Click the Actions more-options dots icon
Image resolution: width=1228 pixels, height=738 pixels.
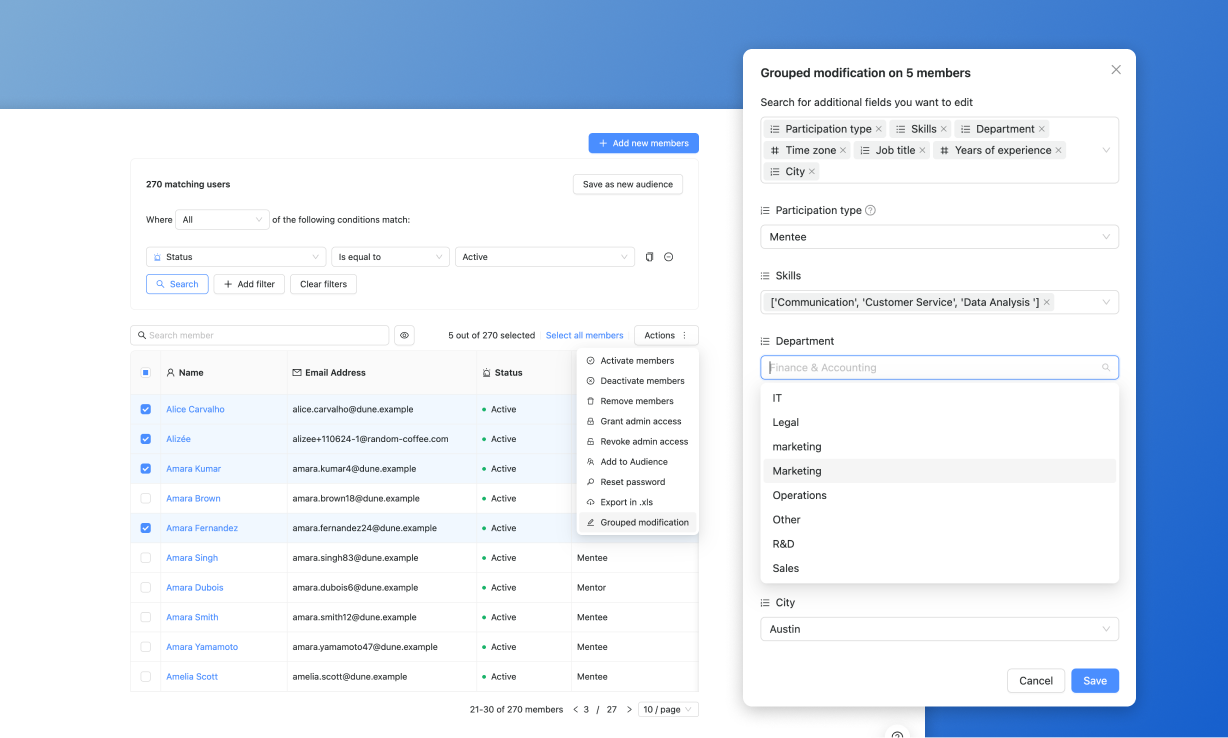click(x=685, y=336)
